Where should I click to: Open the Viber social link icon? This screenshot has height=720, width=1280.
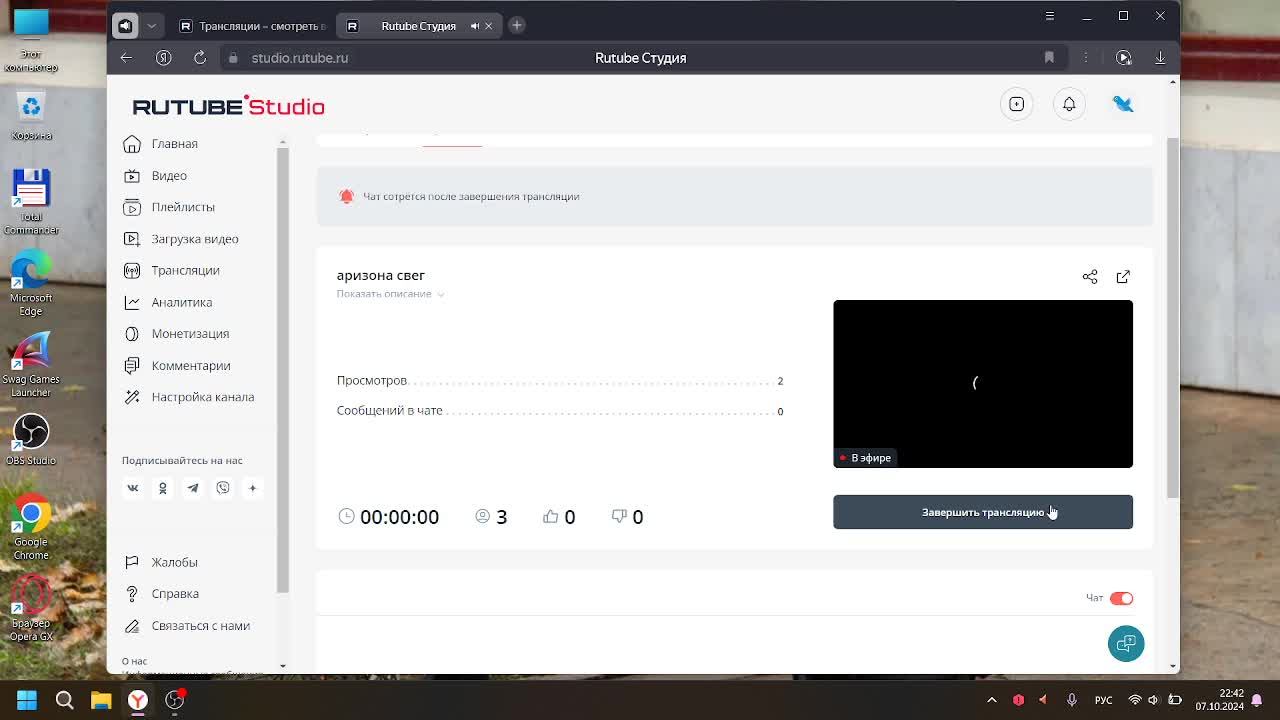(x=223, y=488)
